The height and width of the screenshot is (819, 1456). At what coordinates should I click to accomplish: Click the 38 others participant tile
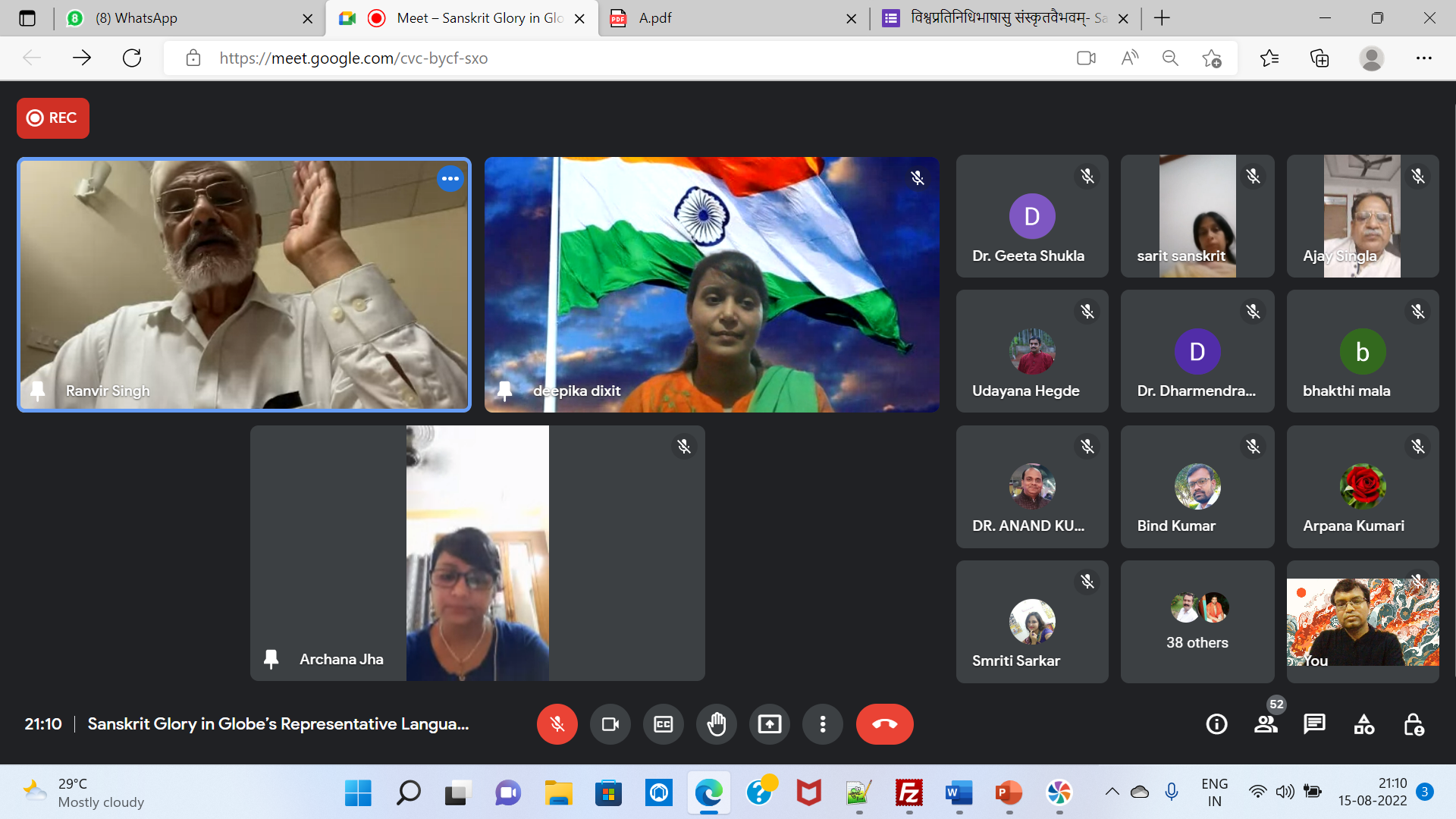pos(1197,622)
